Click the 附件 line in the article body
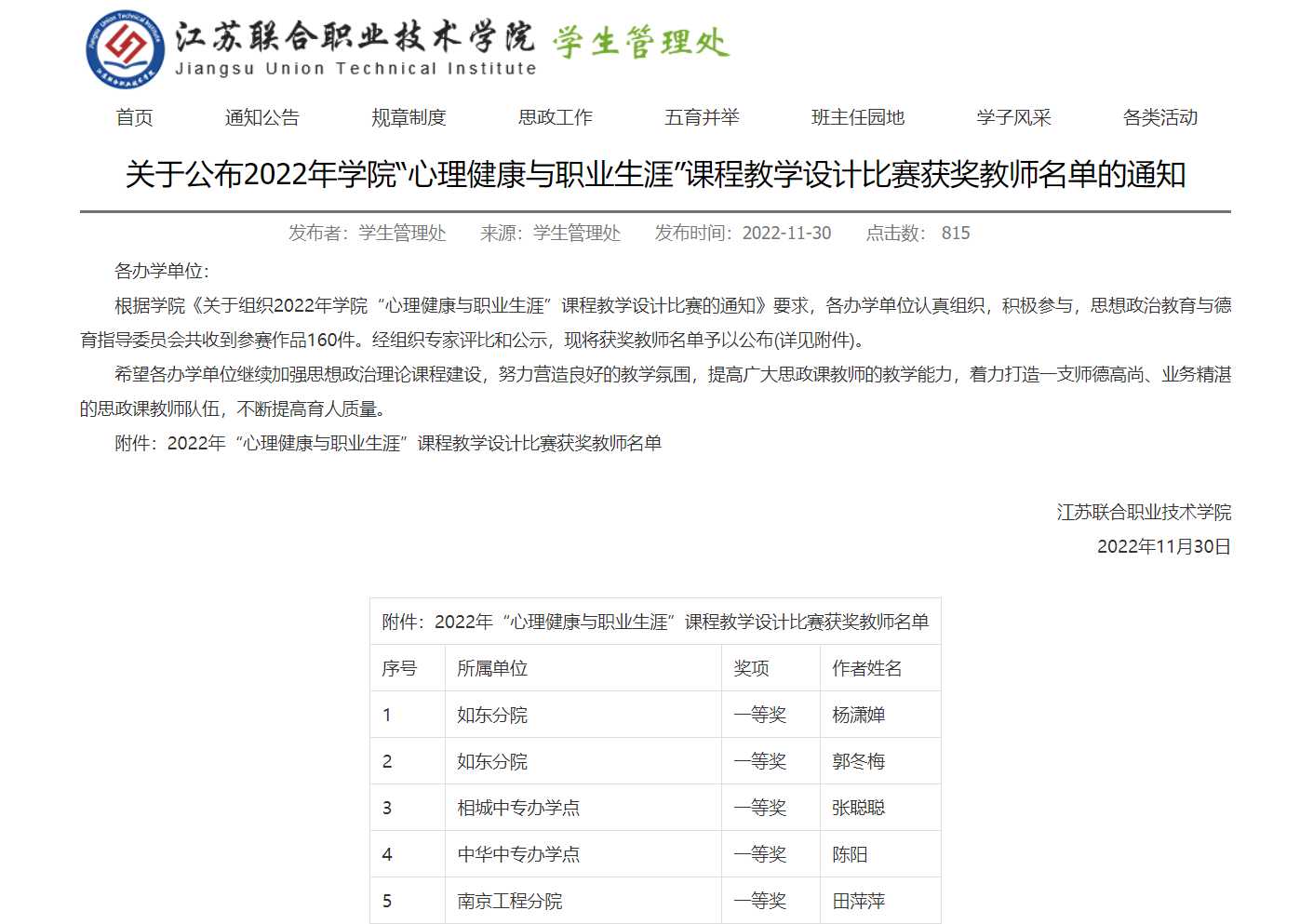The width and height of the screenshot is (1300, 924). pyautogui.click(x=388, y=443)
